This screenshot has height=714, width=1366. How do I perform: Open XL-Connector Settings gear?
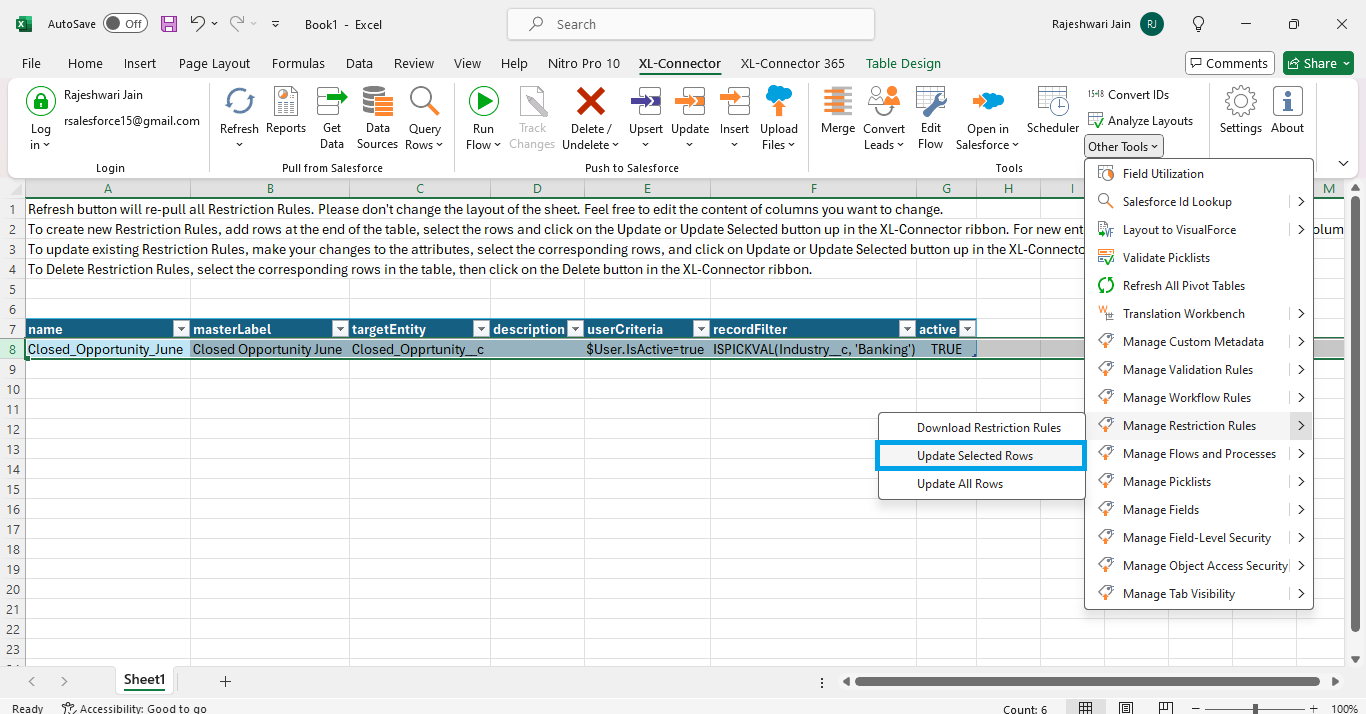(1241, 101)
